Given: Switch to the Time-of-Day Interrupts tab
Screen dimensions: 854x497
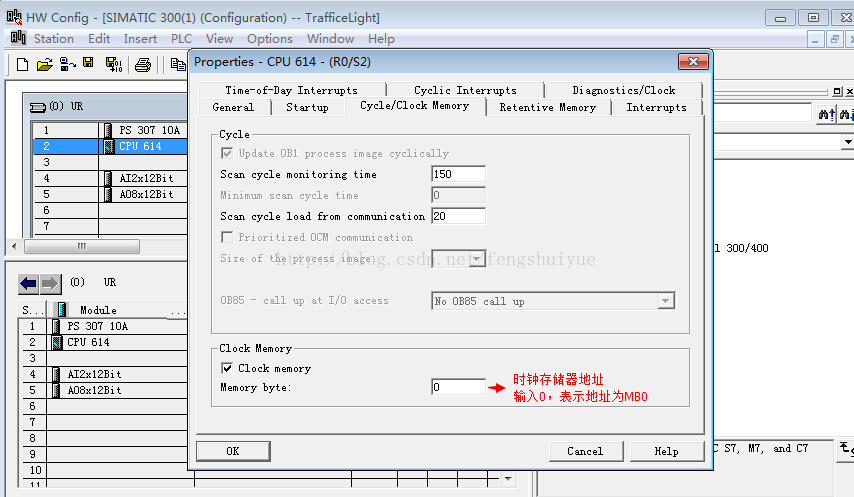Looking at the screenshot, I should tap(291, 90).
